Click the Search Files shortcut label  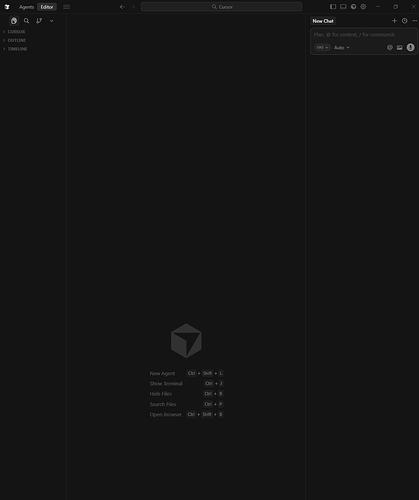[x=163, y=404]
